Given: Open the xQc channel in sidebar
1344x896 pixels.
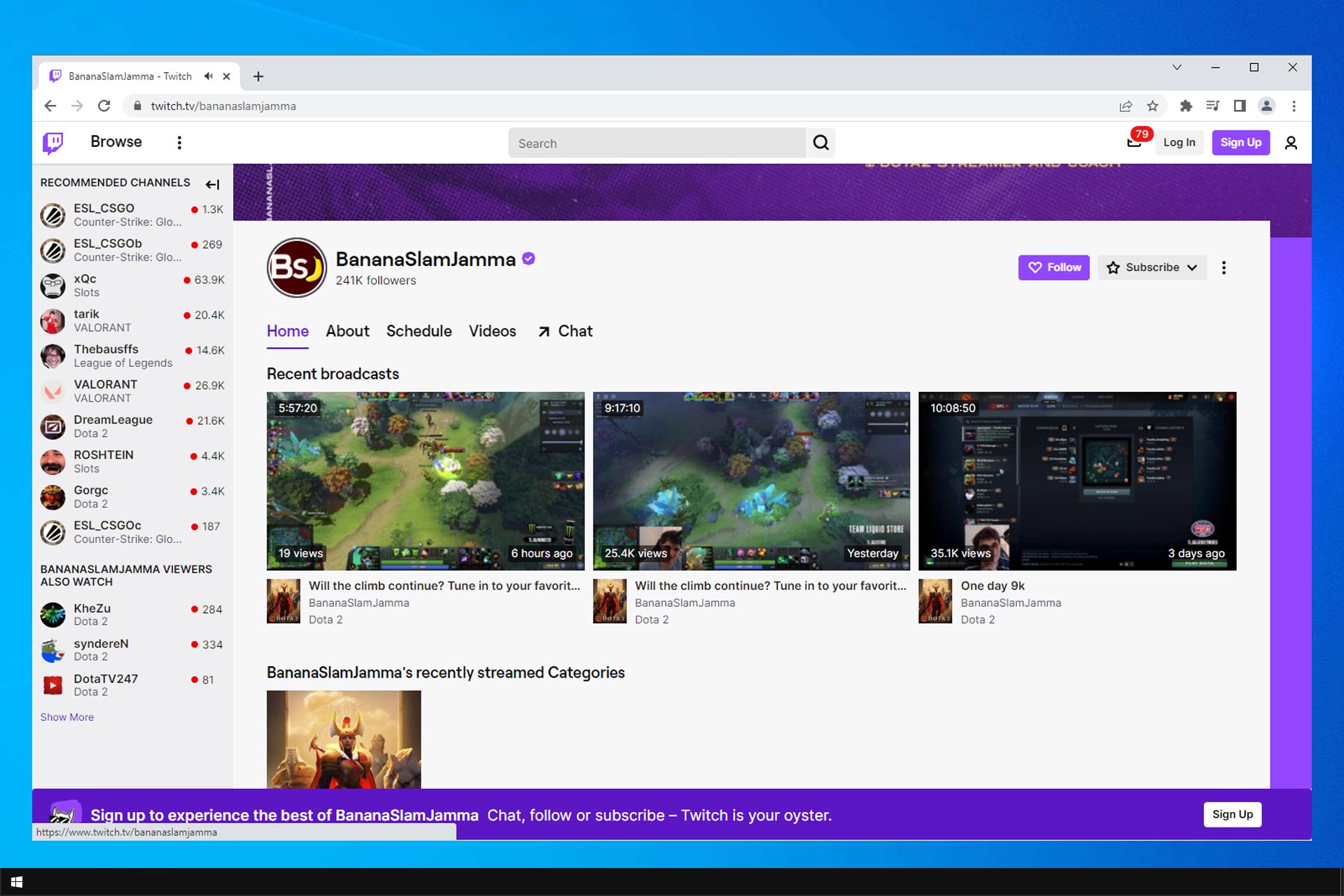Looking at the screenshot, I should (132, 286).
